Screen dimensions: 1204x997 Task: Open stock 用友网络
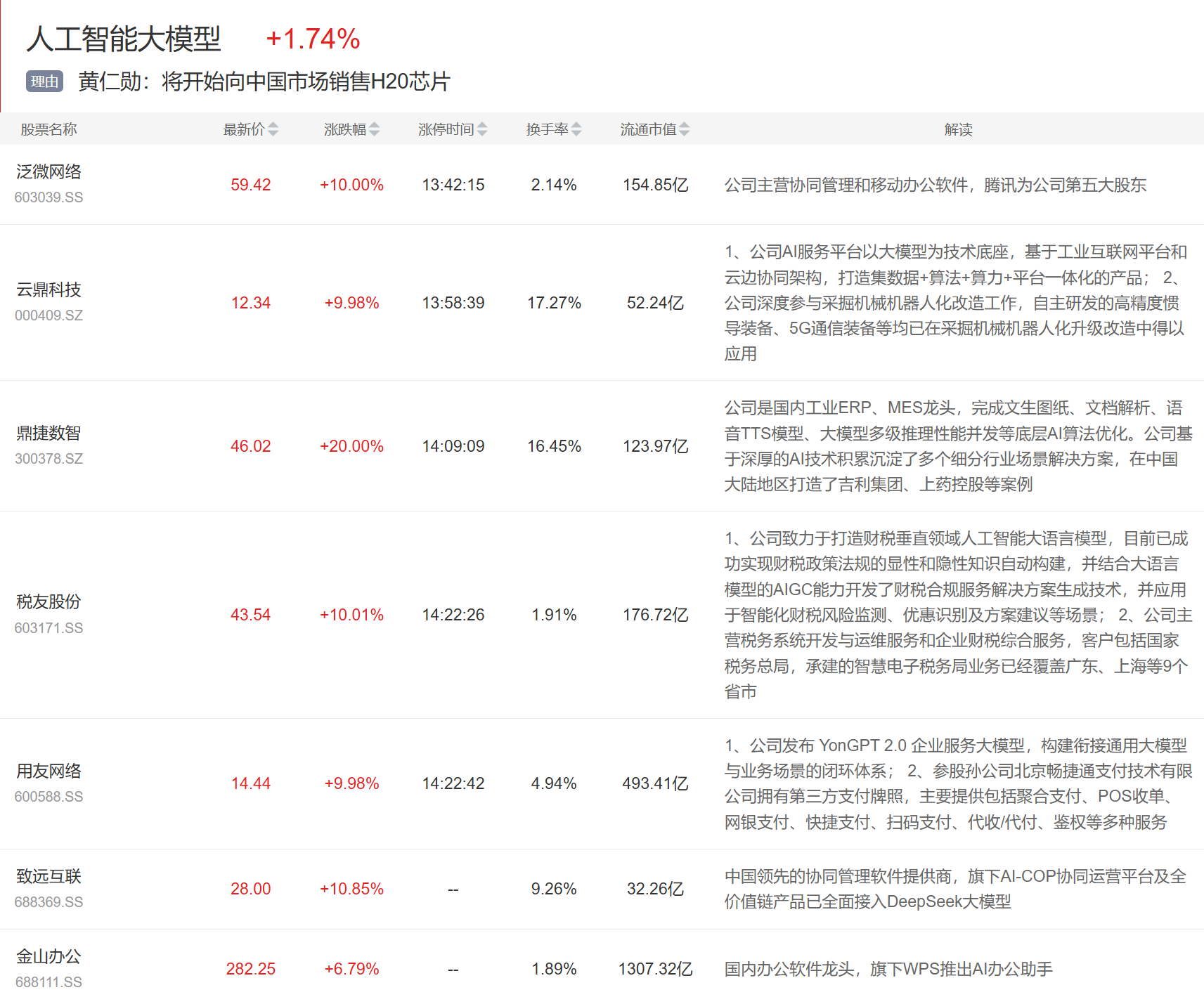(x=48, y=771)
